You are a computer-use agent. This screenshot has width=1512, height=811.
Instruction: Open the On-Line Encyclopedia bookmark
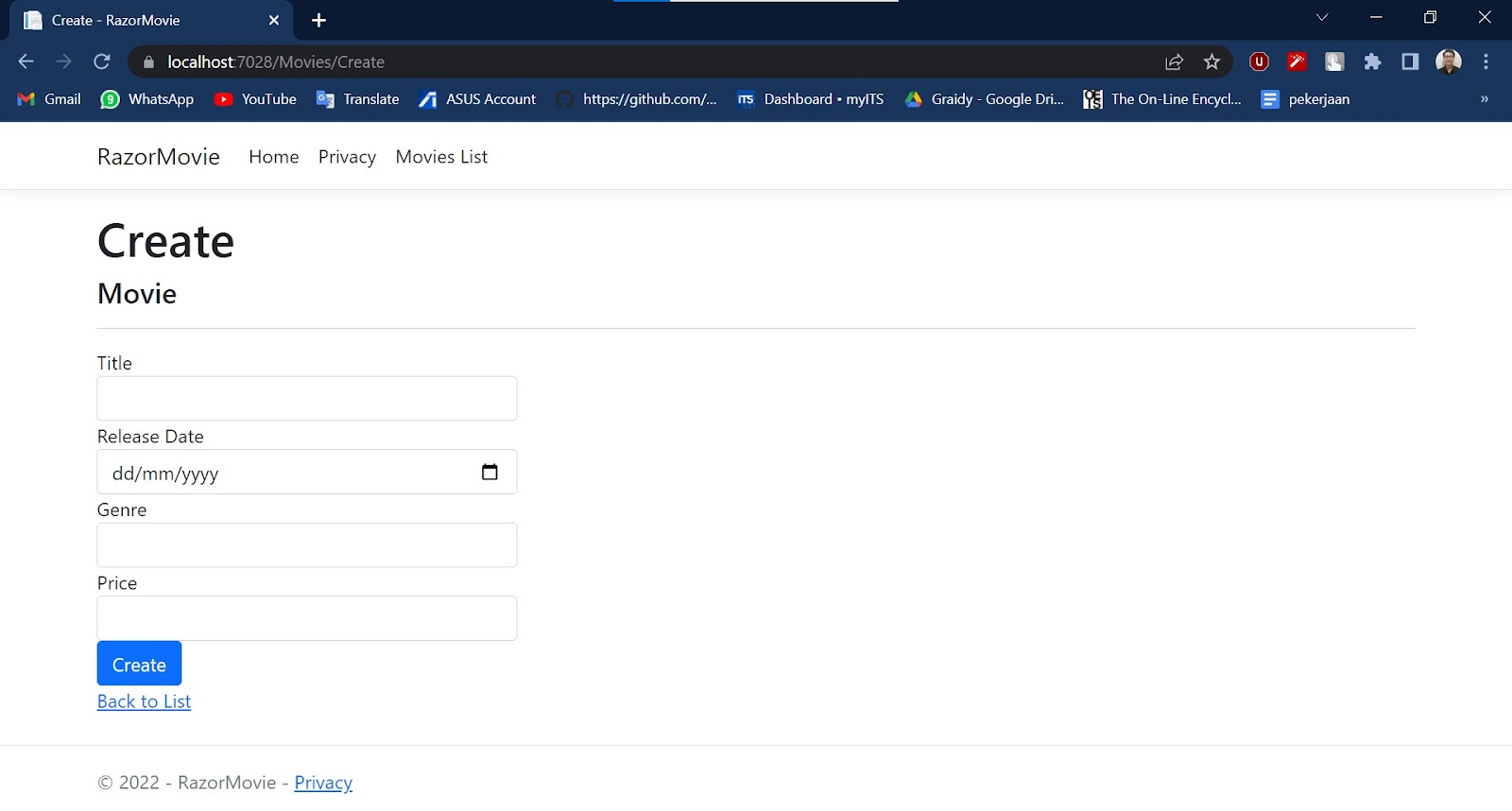pyautogui.click(x=1162, y=99)
